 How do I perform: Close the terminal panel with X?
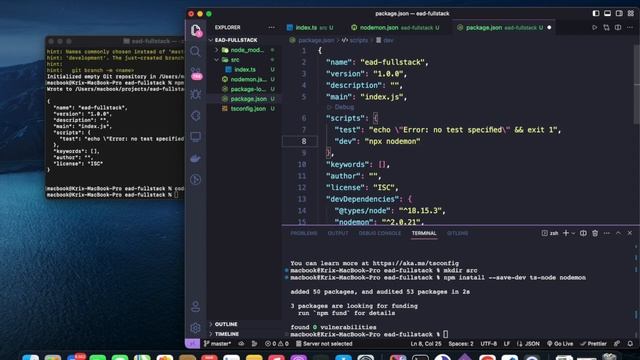point(630,233)
